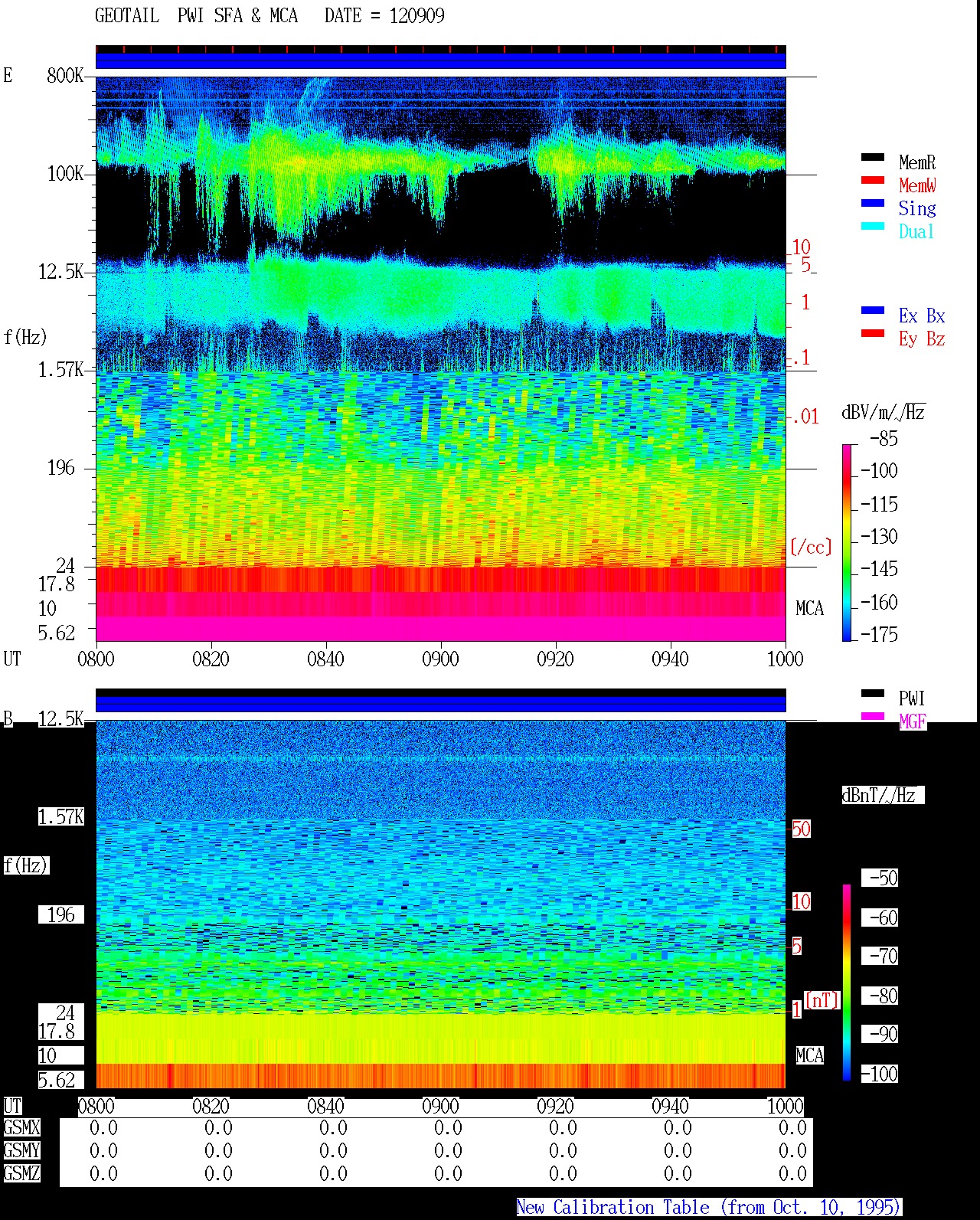Screen dimensions: 980x1220
Task: Select the blue Ex Bx legend swatch
Action: point(872,311)
